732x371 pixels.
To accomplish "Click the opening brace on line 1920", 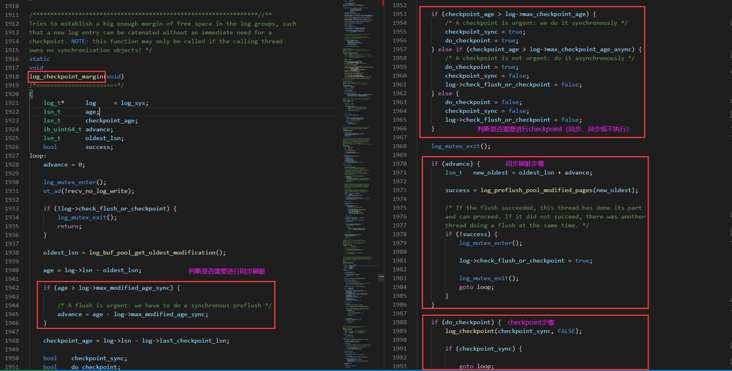I will pyautogui.click(x=31, y=94).
